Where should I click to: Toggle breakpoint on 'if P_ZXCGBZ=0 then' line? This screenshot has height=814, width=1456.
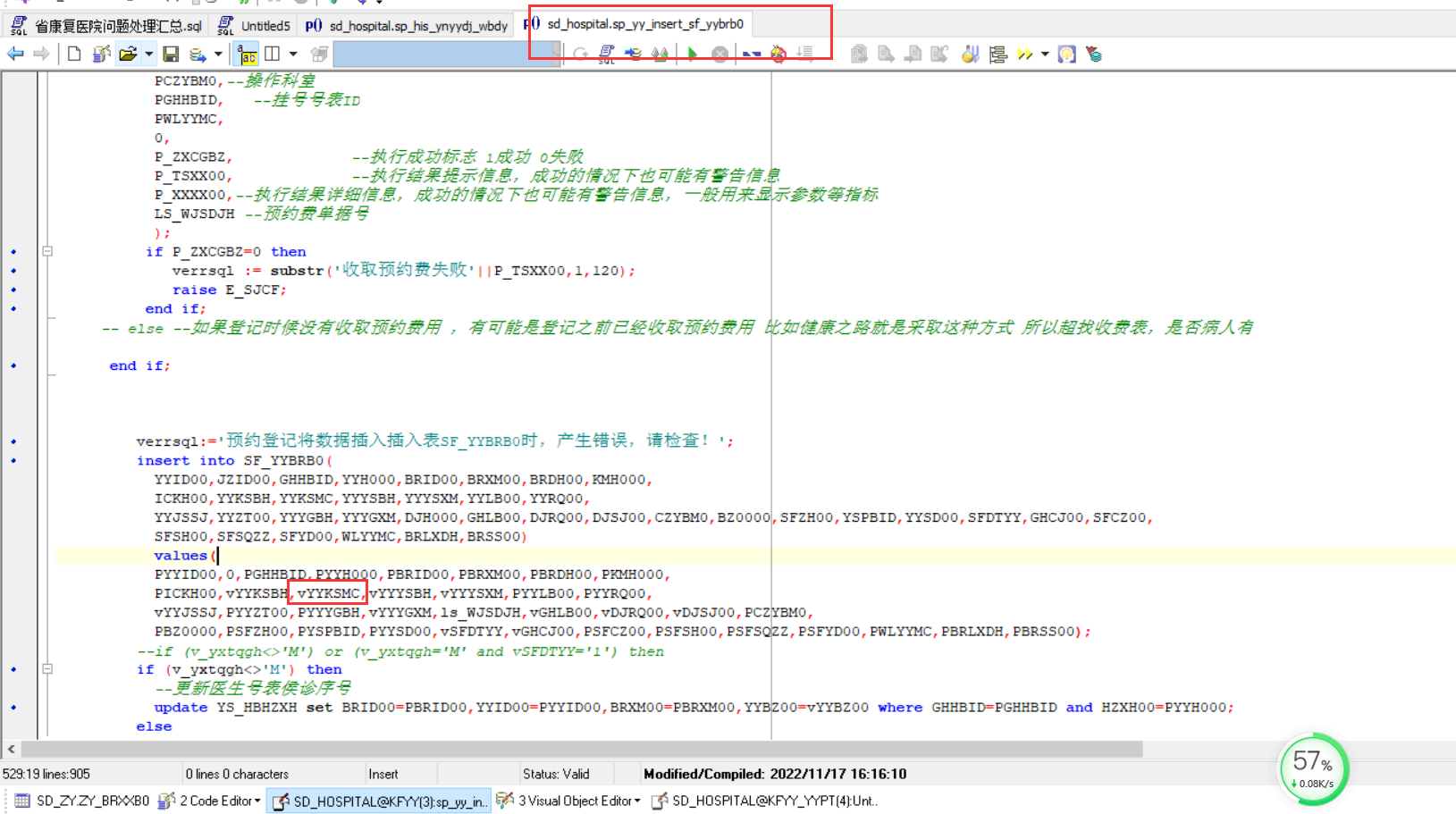tap(13, 252)
